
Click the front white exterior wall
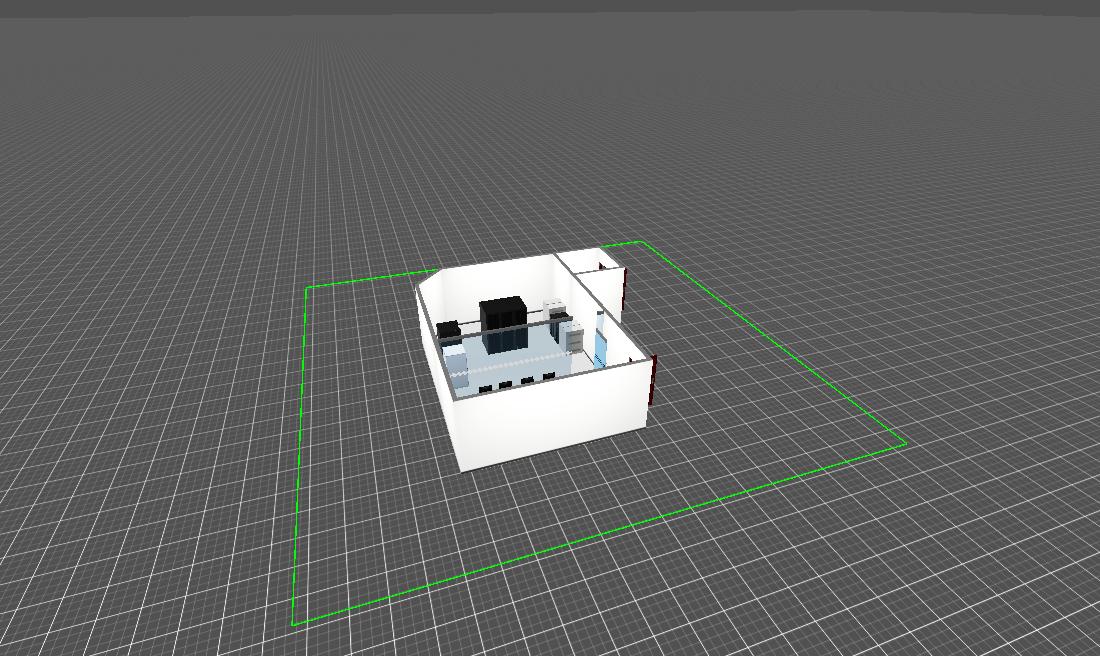550,420
